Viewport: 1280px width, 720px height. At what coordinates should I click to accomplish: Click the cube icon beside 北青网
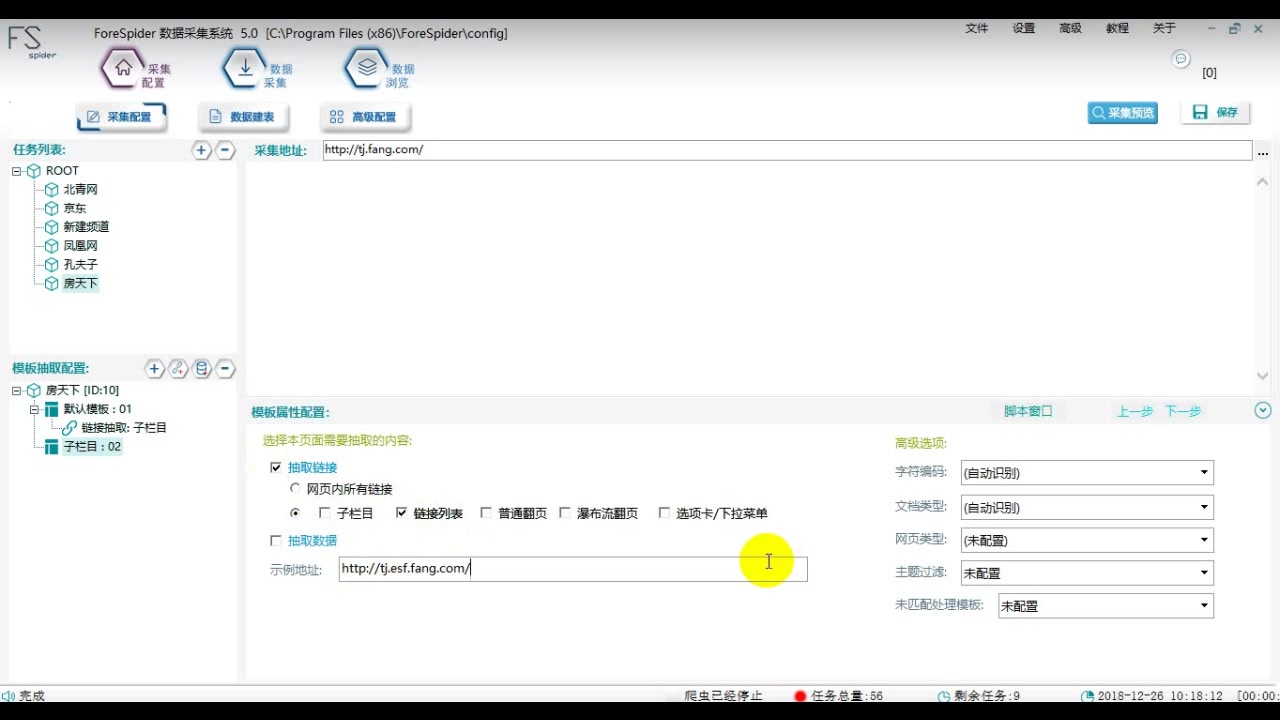click(x=51, y=189)
